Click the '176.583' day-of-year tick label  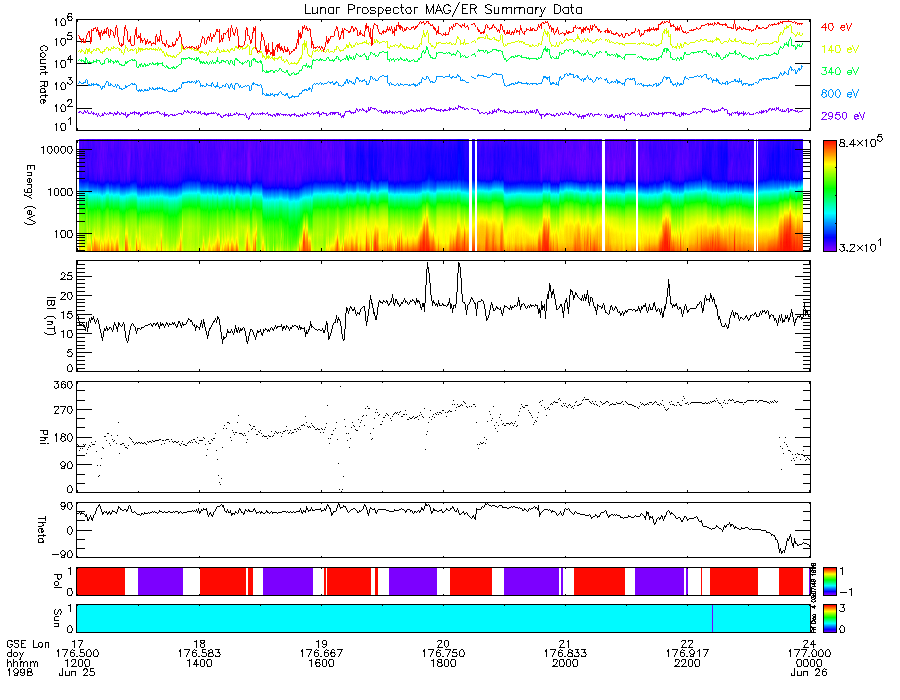pyautogui.click(x=199, y=654)
